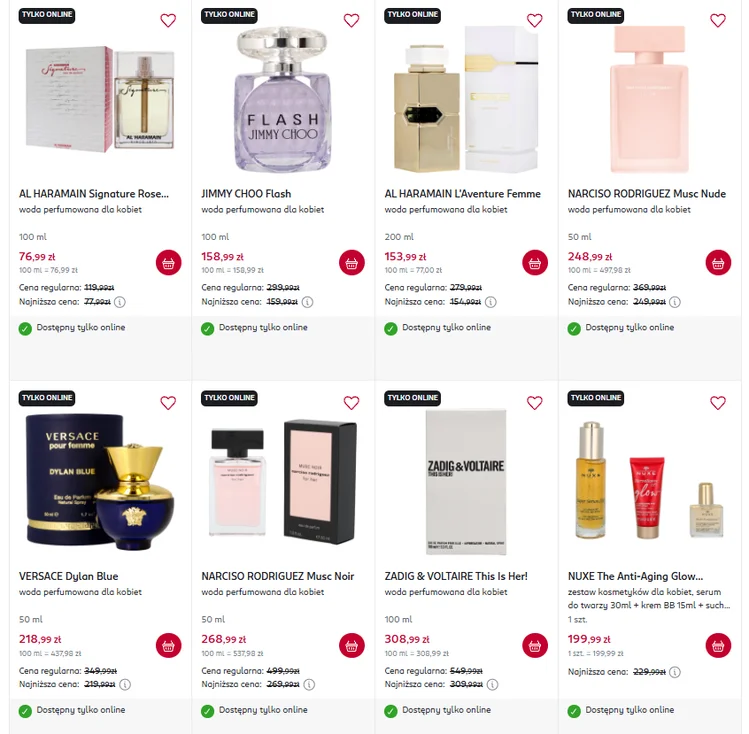The height and width of the screenshot is (734, 749).
Task: Add NARCISO RODRIGUEZ Musc Nude to favorites
Action: 718,20
